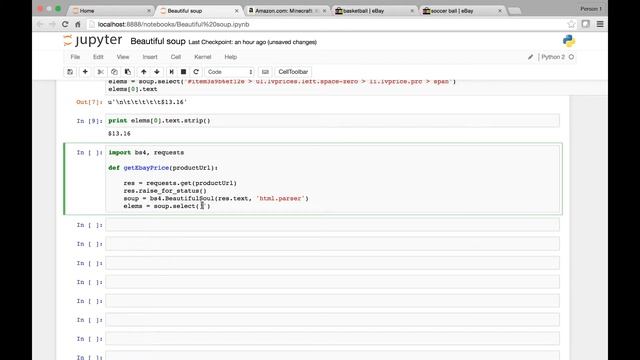Insert cell below with plus icon
The image size is (640, 360).
85,72
